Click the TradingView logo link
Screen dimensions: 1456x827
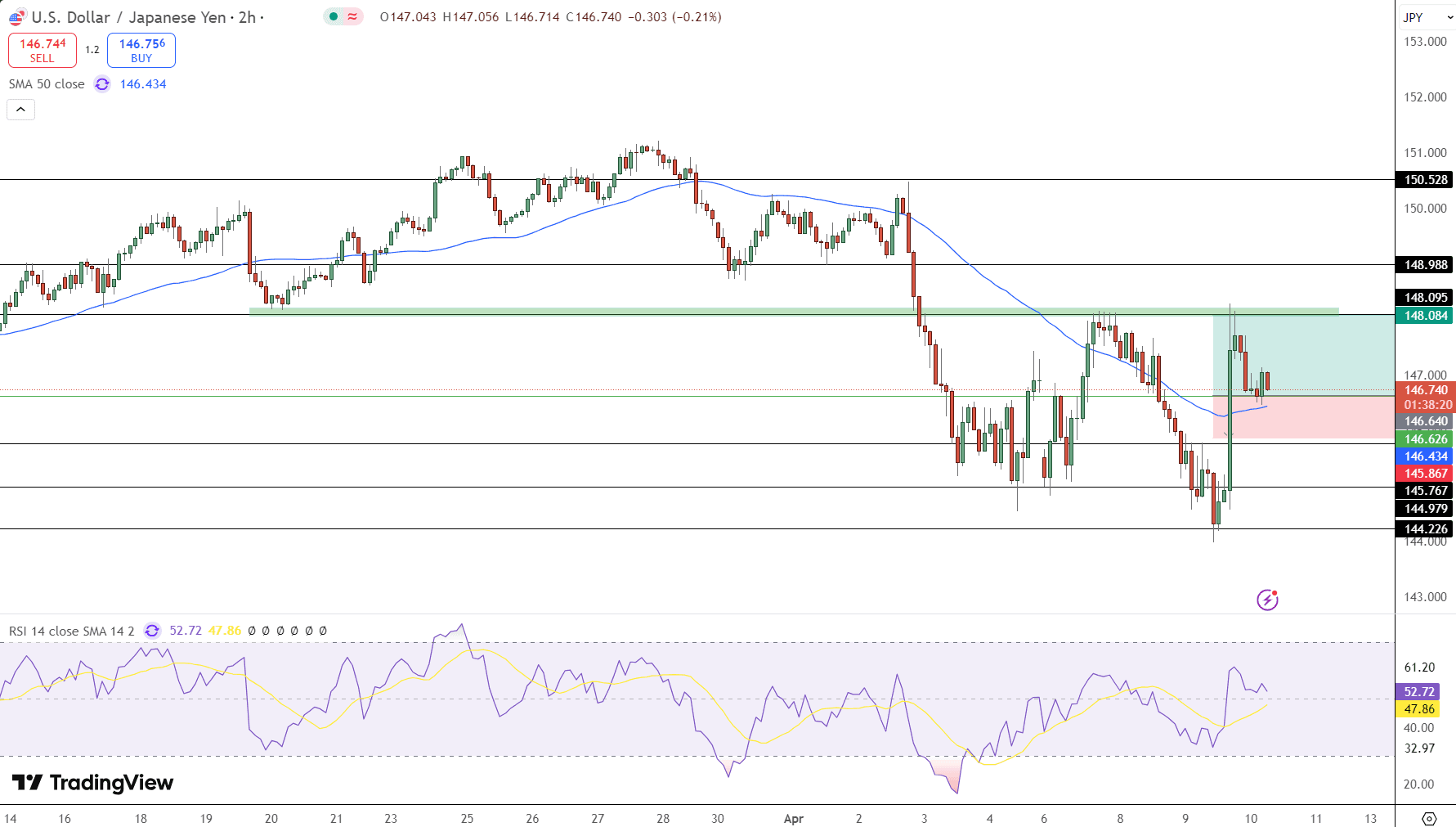pos(92,783)
